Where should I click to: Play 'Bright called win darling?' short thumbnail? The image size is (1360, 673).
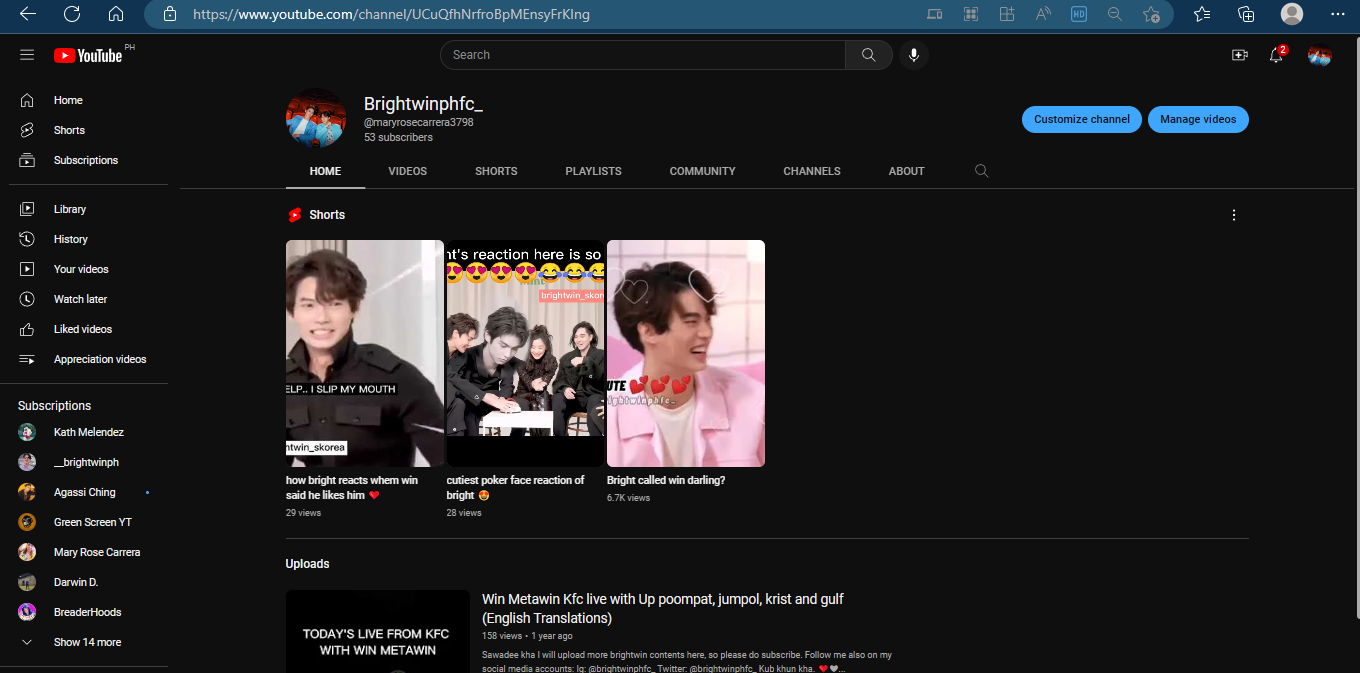[x=686, y=353]
